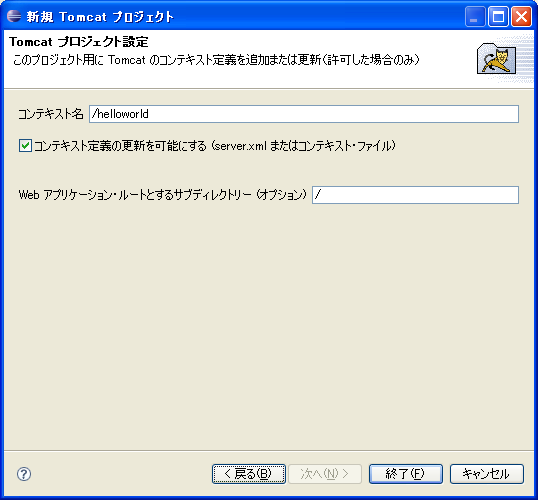The image size is (538, 500).
Task: Close the 新規 Tomcat プロジェクト dialog
Action: [x=521, y=16]
